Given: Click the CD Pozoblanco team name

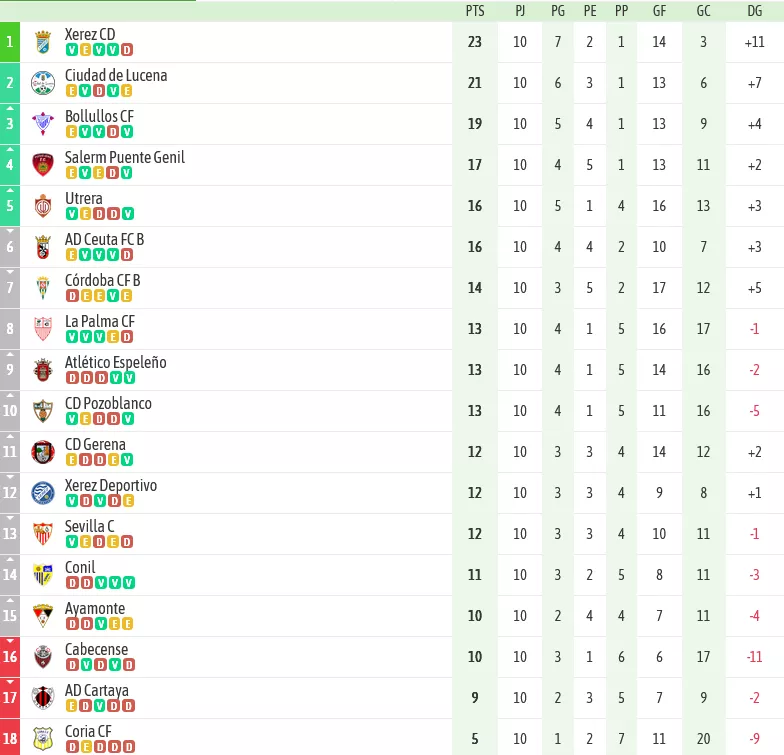Looking at the screenshot, I should pyautogui.click(x=108, y=404).
